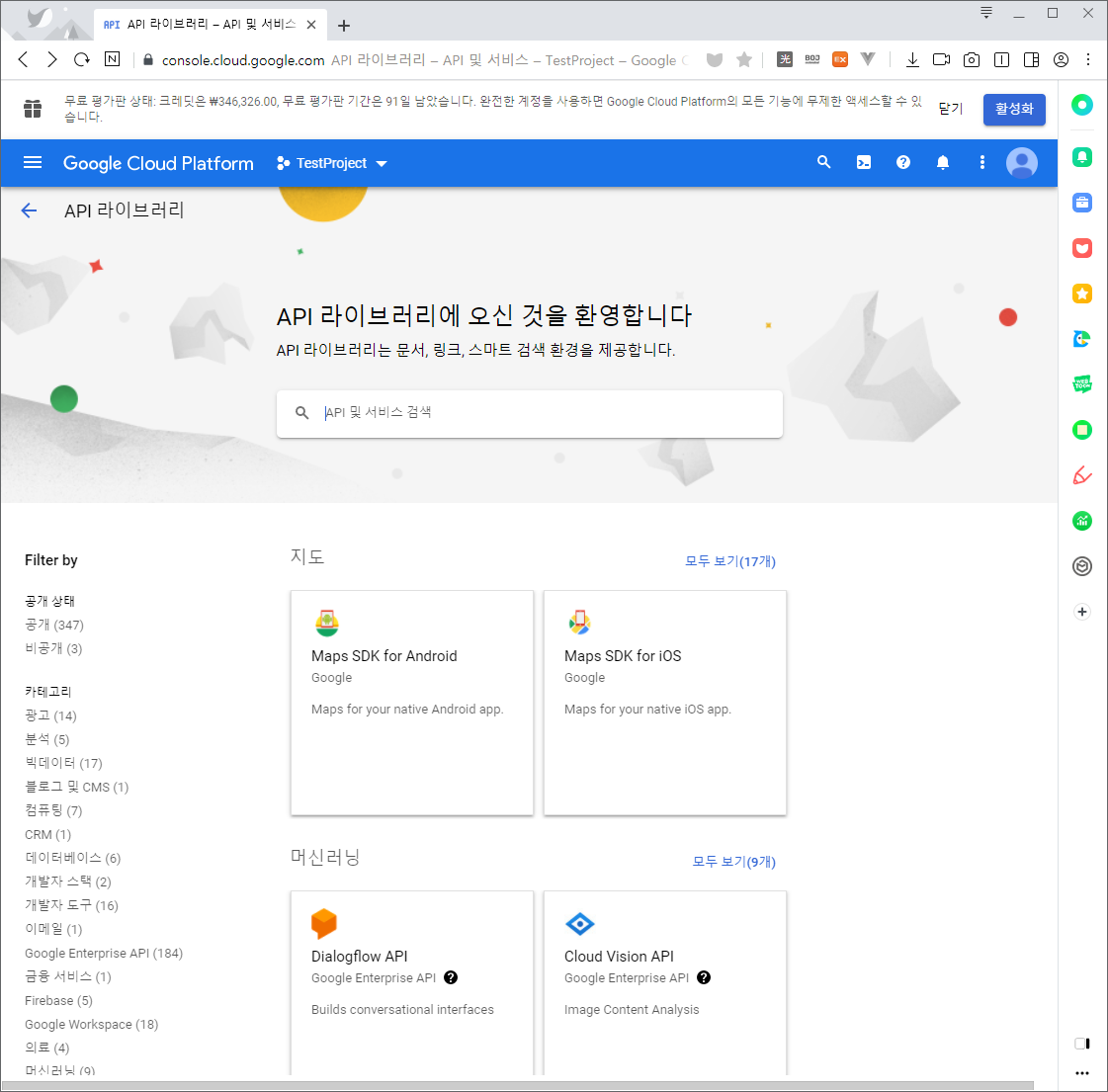Go back using the browser back arrow
1108x1092 pixels.
(24, 59)
